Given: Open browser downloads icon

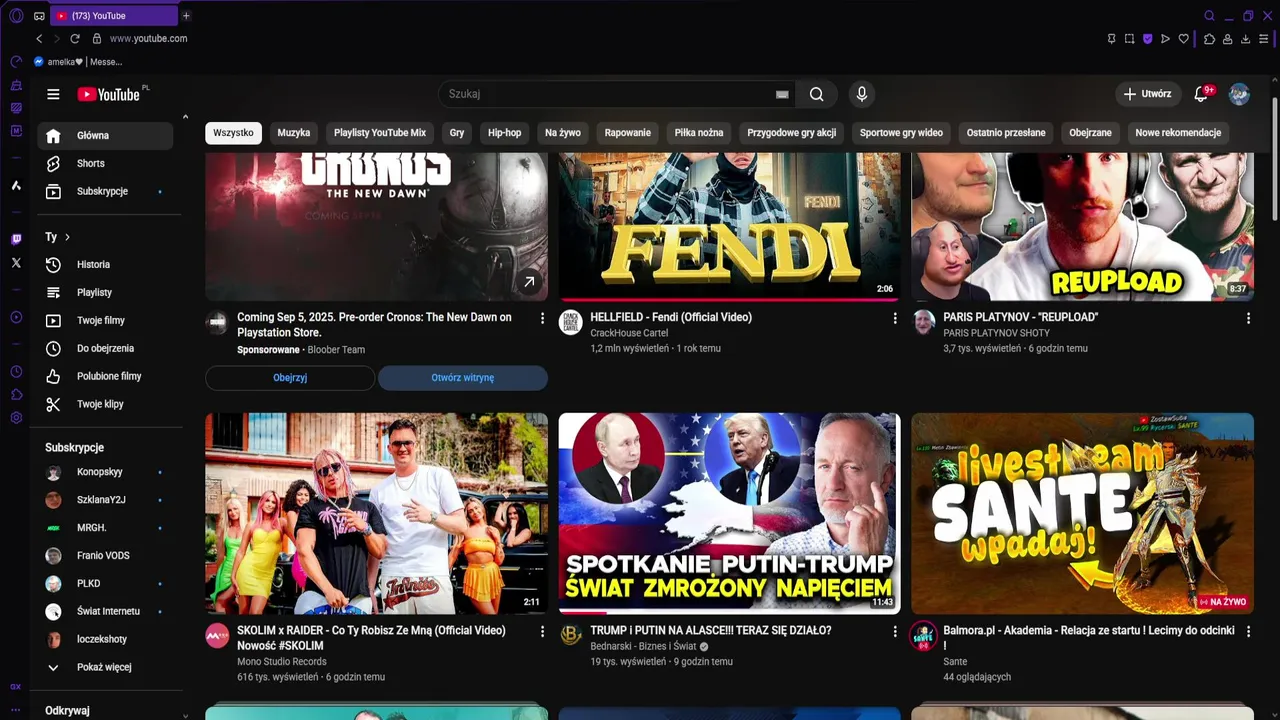Looking at the screenshot, I should (x=1245, y=38).
